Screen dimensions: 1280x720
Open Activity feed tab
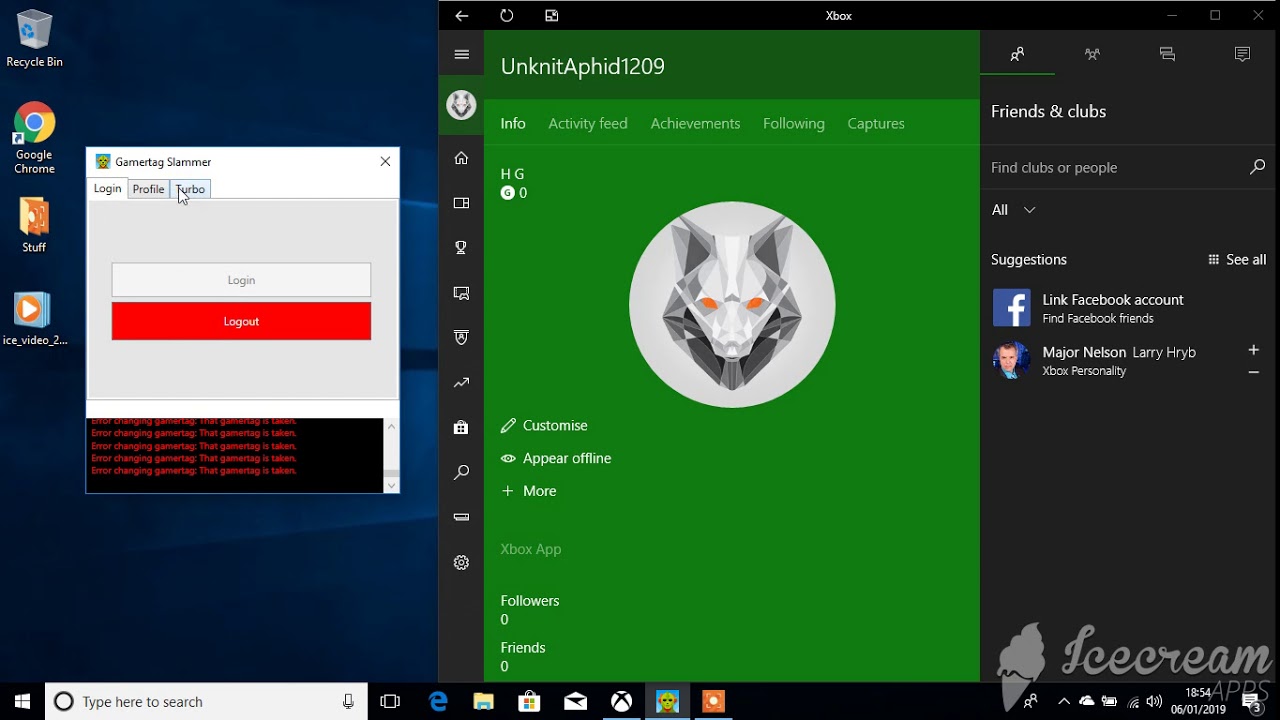[x=588, y=124]
